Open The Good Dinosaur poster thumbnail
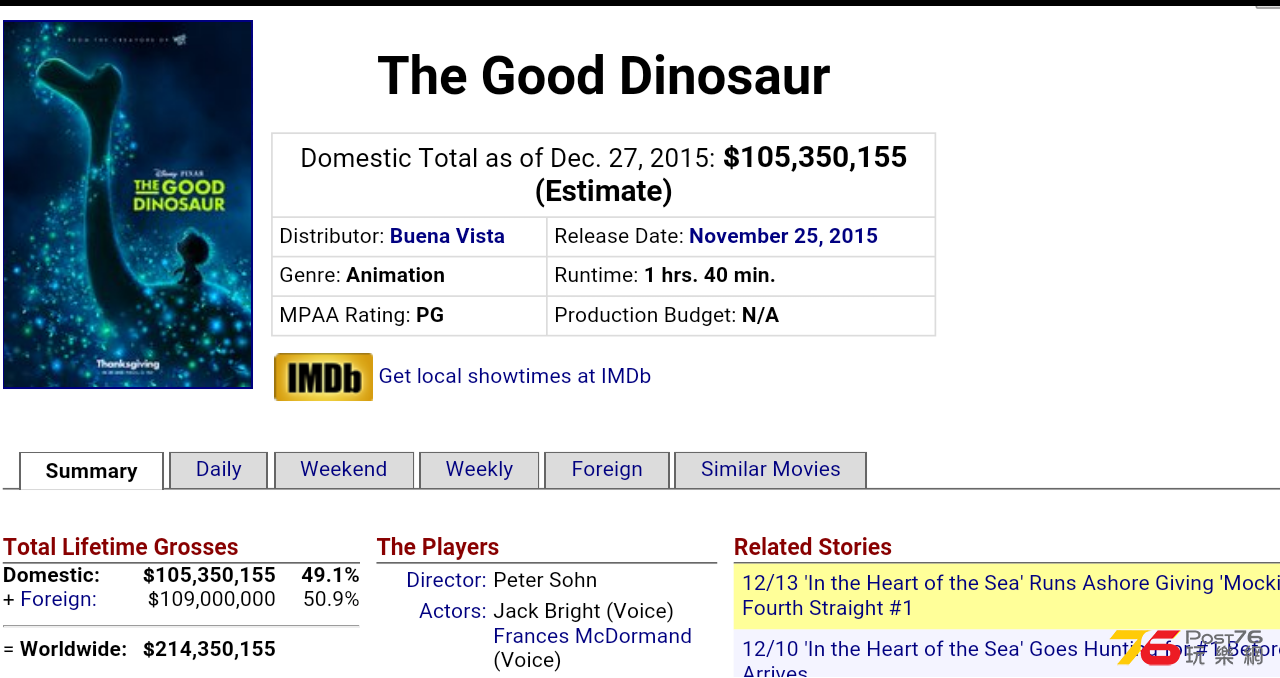 coord(128,204)
